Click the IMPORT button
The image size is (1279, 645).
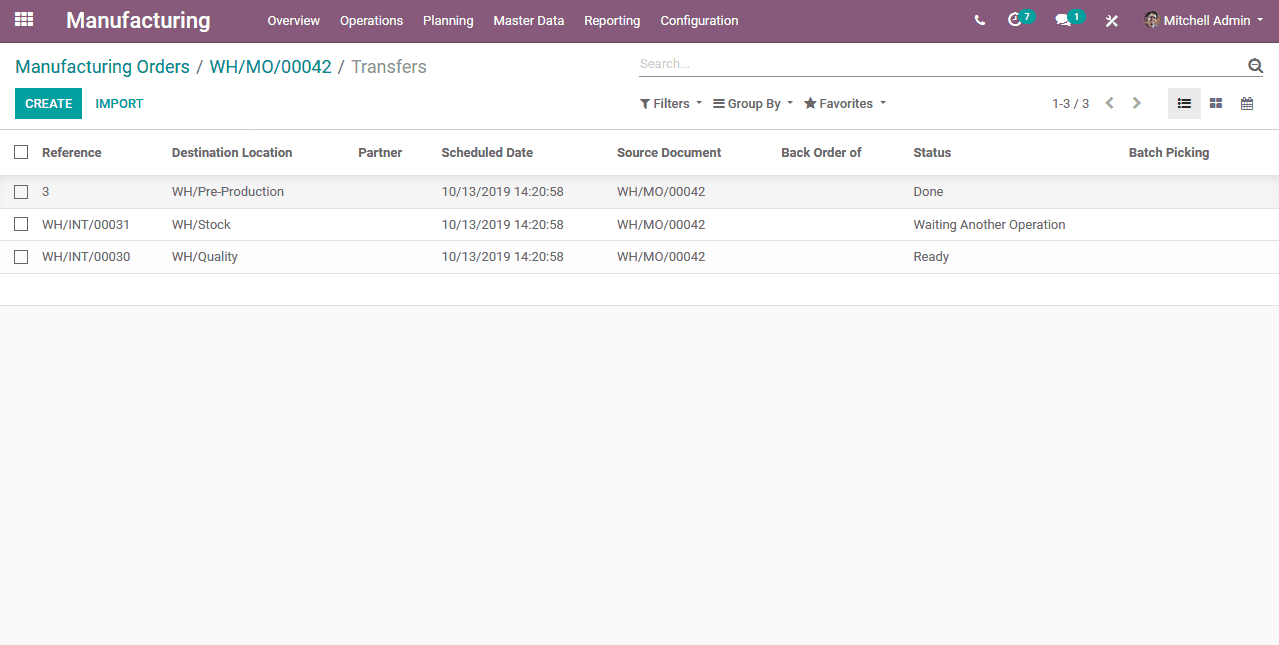120,104
